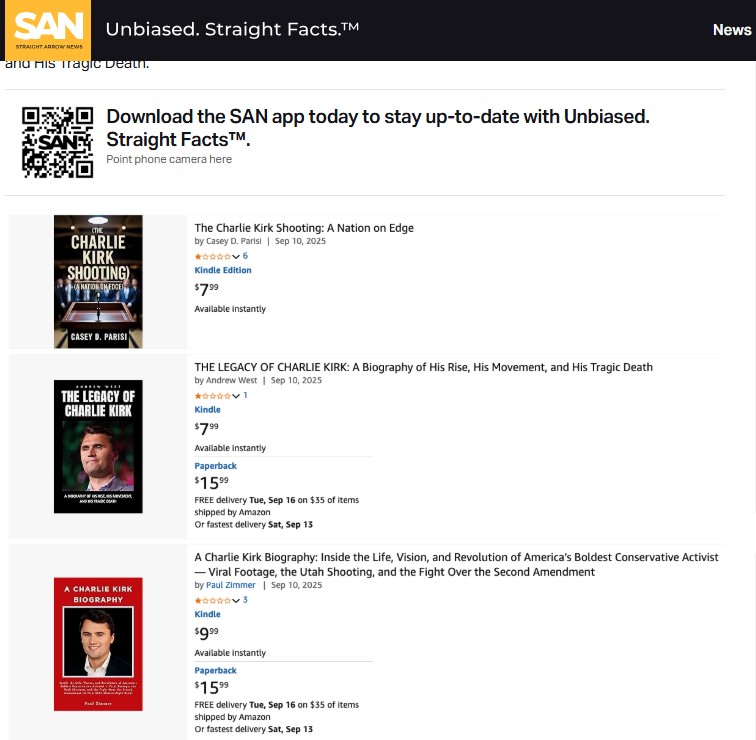The height and width of the screenshot is (740, 756).
Task: Expand rating dropdown for The Legacy of Charlie Kirk
Action: 236,396
